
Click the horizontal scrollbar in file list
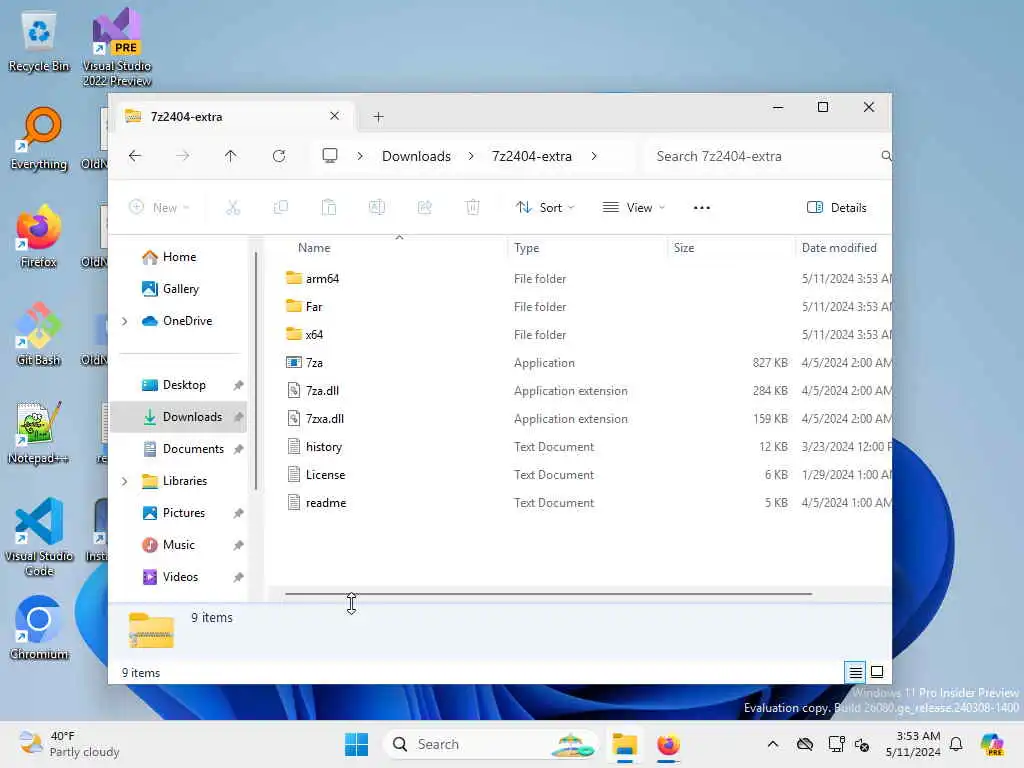pos(549,594)
